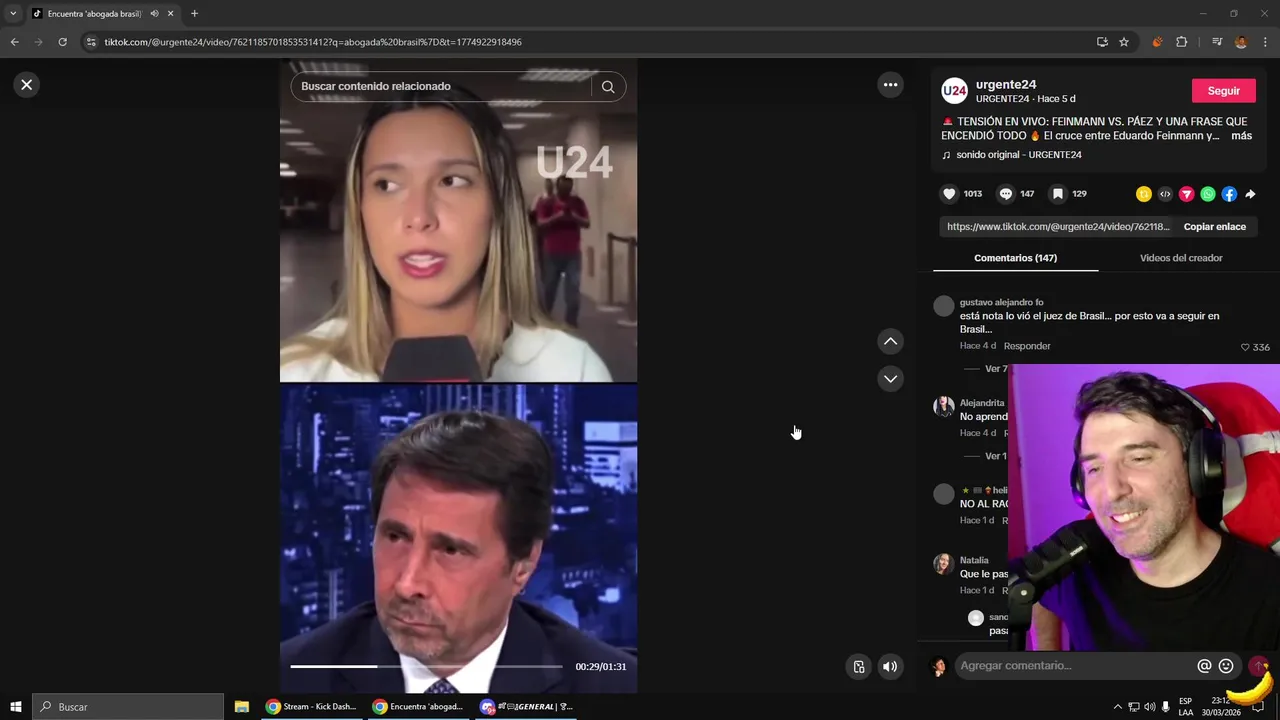View site information icon in address bar
Screen dimensions: 1280x720
pyautogui.click(x=91, y=42)
